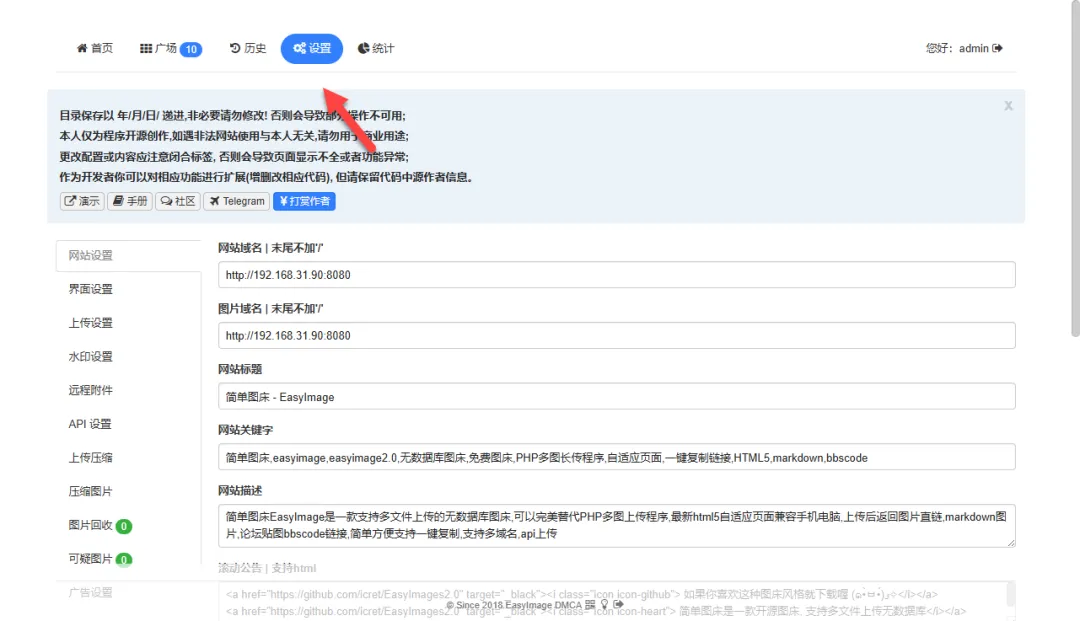Switch to the 历史 history tab
This screenshot has height=621, width=1080.
pos(248,48)
